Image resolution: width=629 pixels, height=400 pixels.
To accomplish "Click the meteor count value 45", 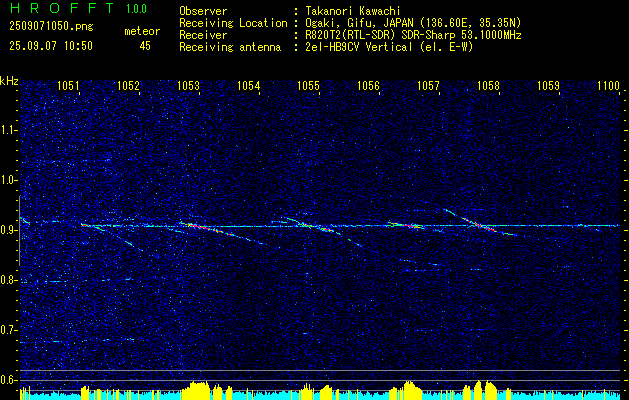I will pos(145,46).
